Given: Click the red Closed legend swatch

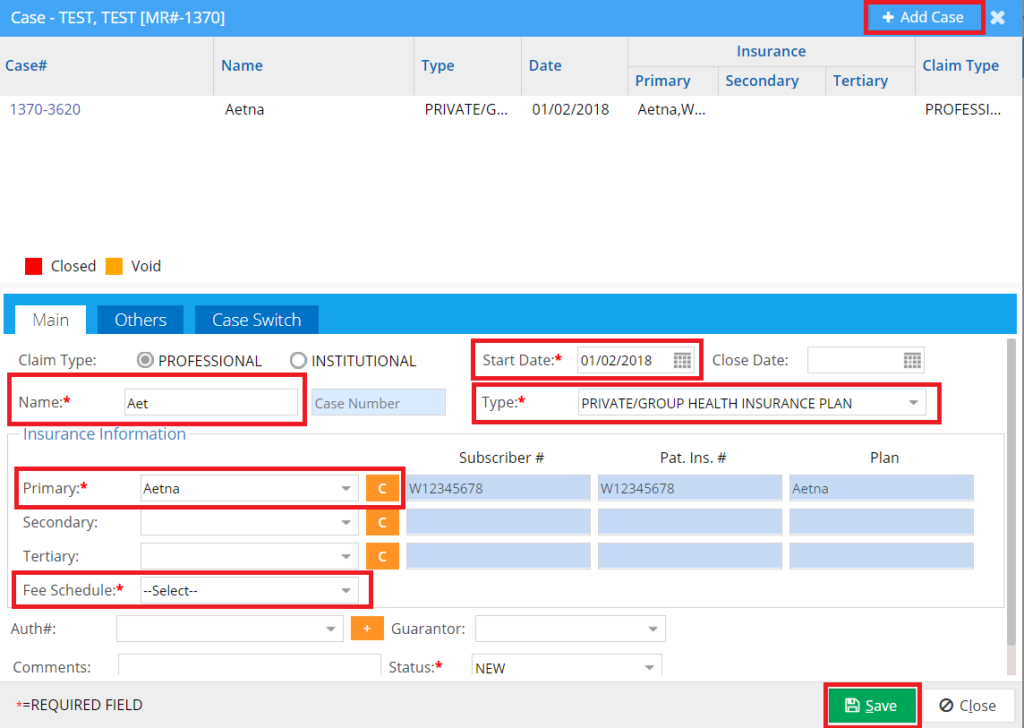Looking at the screenshot, I should (31, 265).
